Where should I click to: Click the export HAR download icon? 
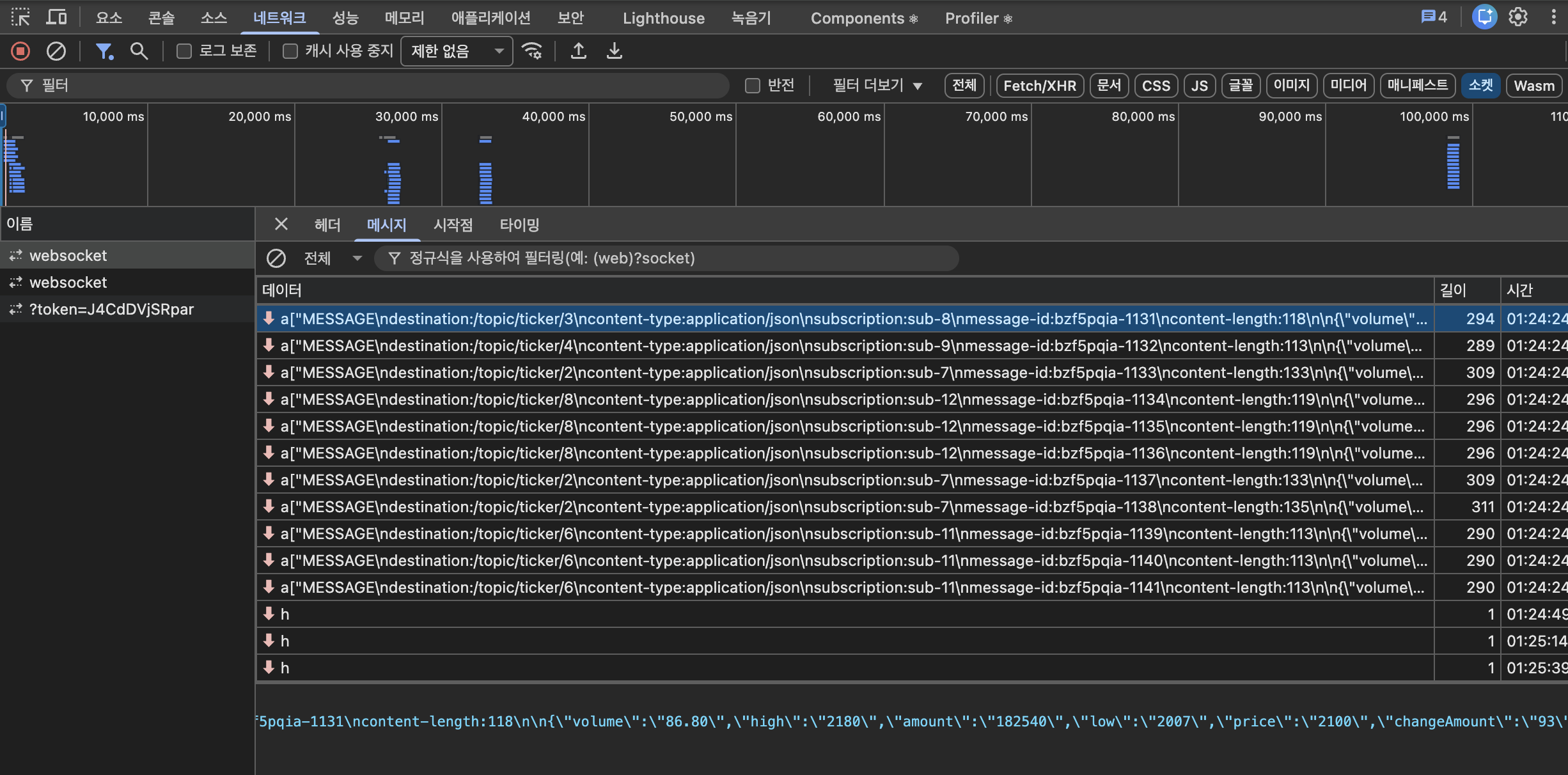615,51
